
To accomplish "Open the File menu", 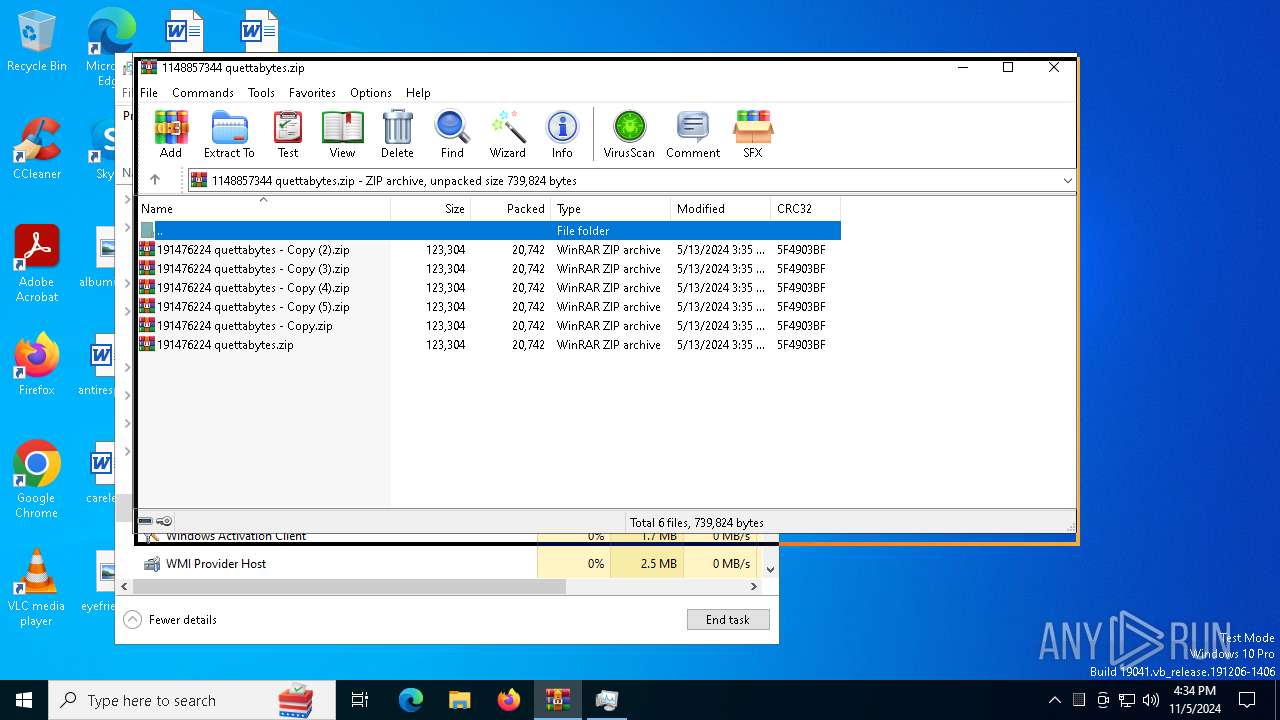I will pos(149,92).
